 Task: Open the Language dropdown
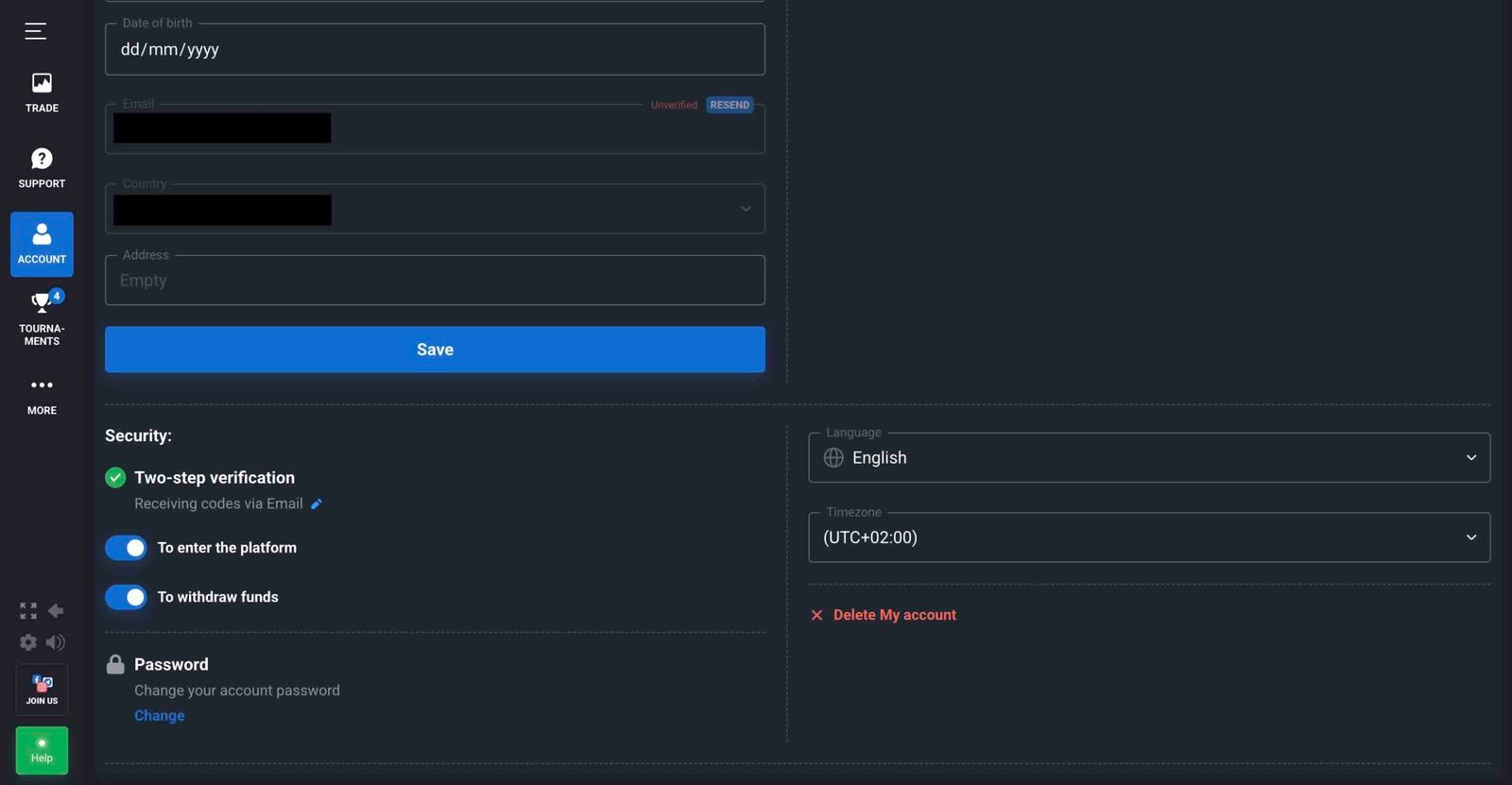1149,457
